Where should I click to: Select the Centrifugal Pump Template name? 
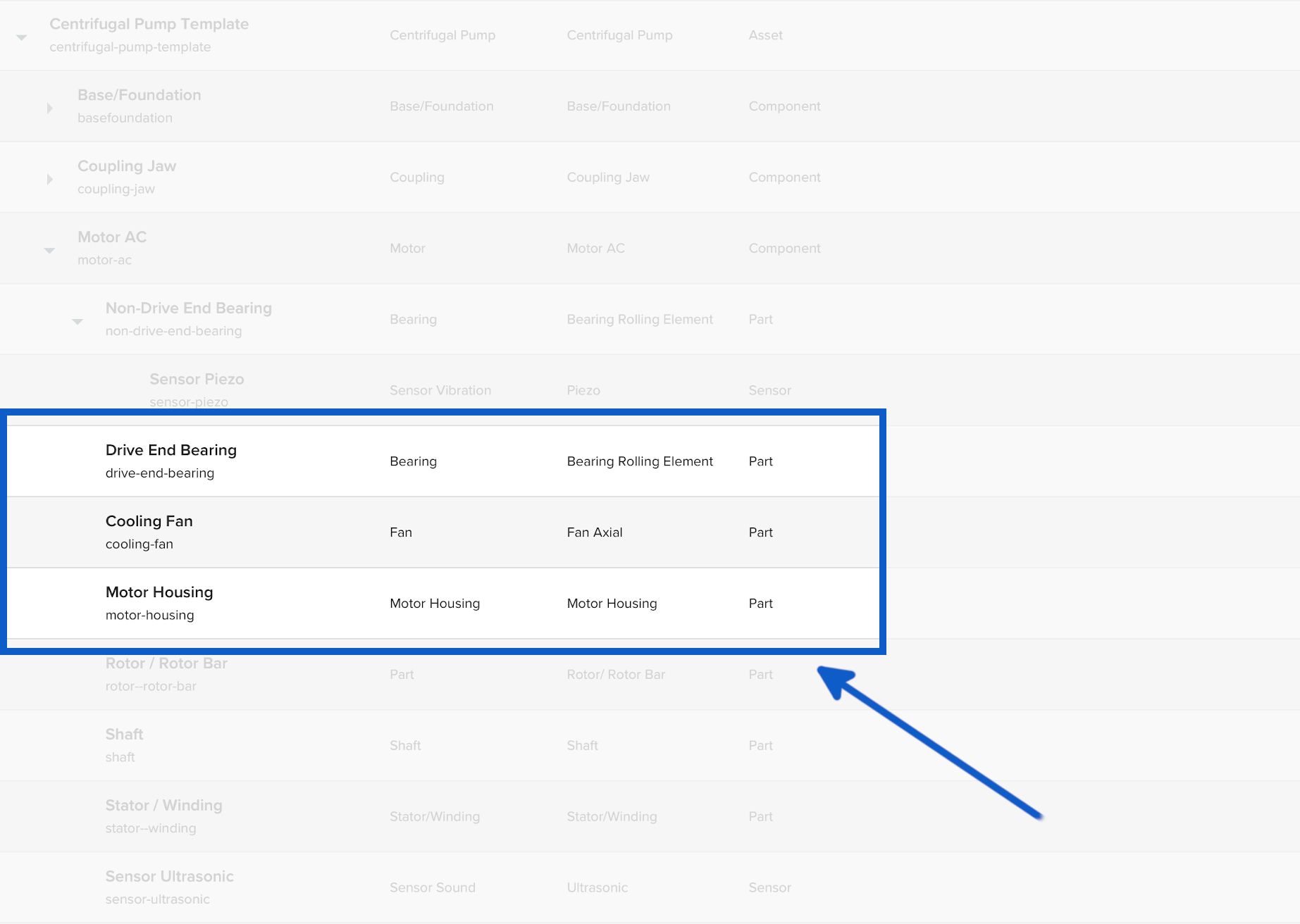tap(149, 24)
